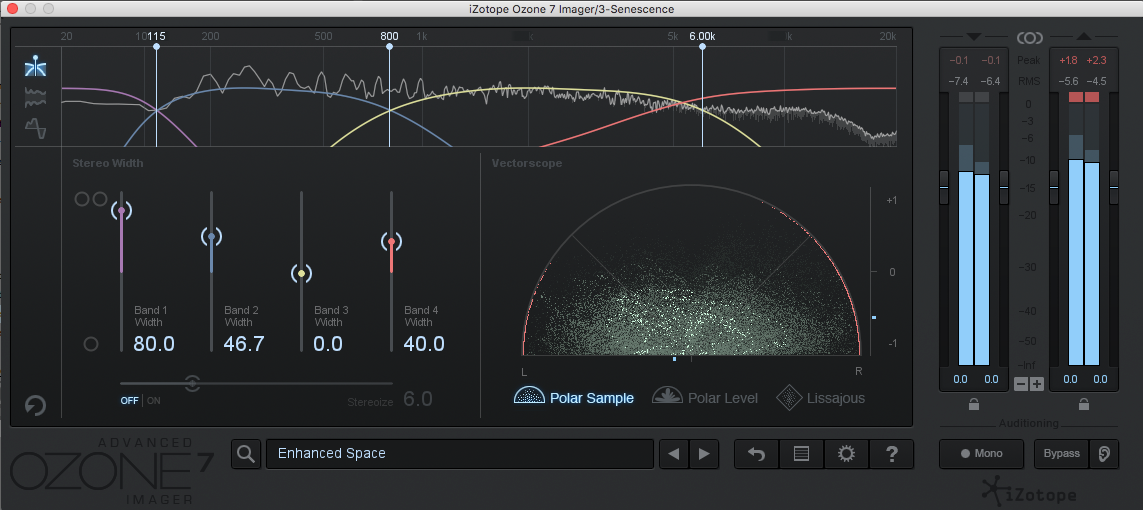Image resolution: width=1143 pixels, height=510 pixels.
Task: Click the Band 2 Width value 46.7
Action: (243, 344)
